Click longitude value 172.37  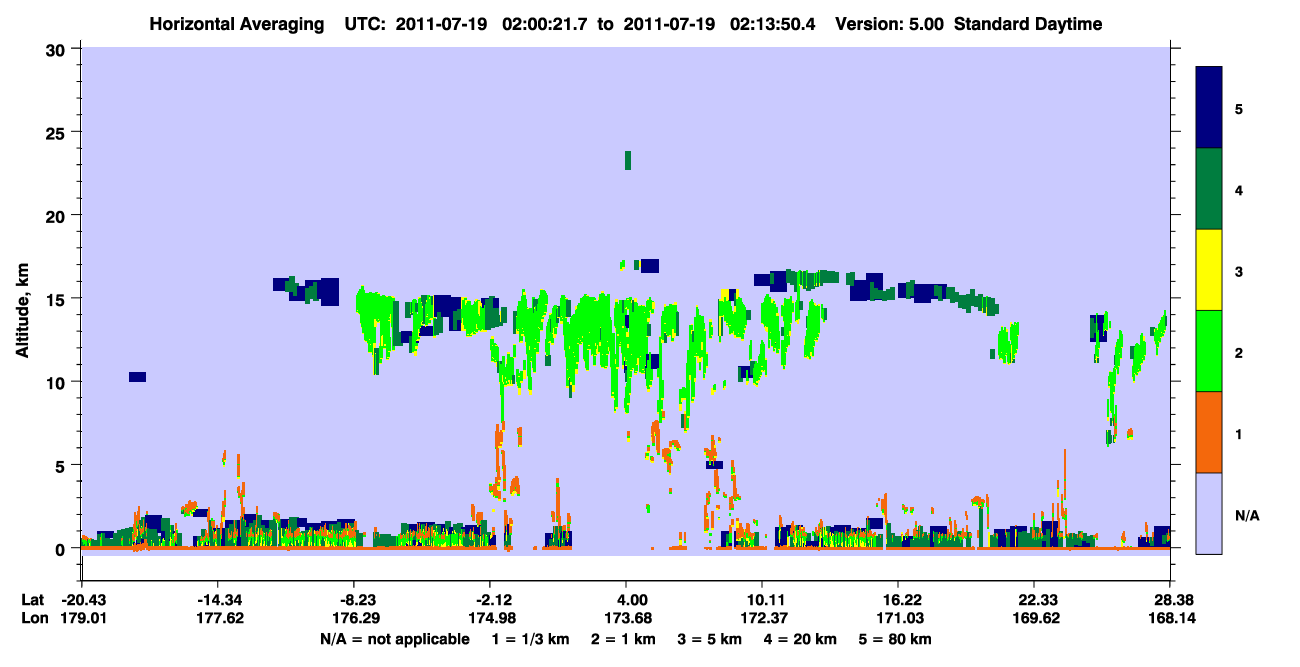click(762, 618)
